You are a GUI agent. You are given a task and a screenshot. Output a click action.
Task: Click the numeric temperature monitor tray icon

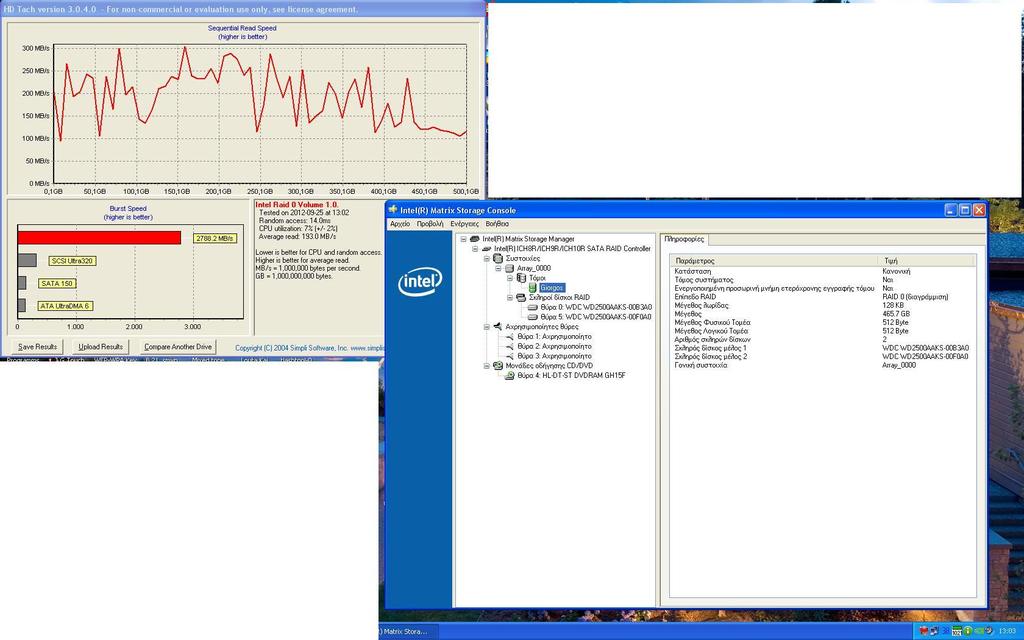[957, 631]
